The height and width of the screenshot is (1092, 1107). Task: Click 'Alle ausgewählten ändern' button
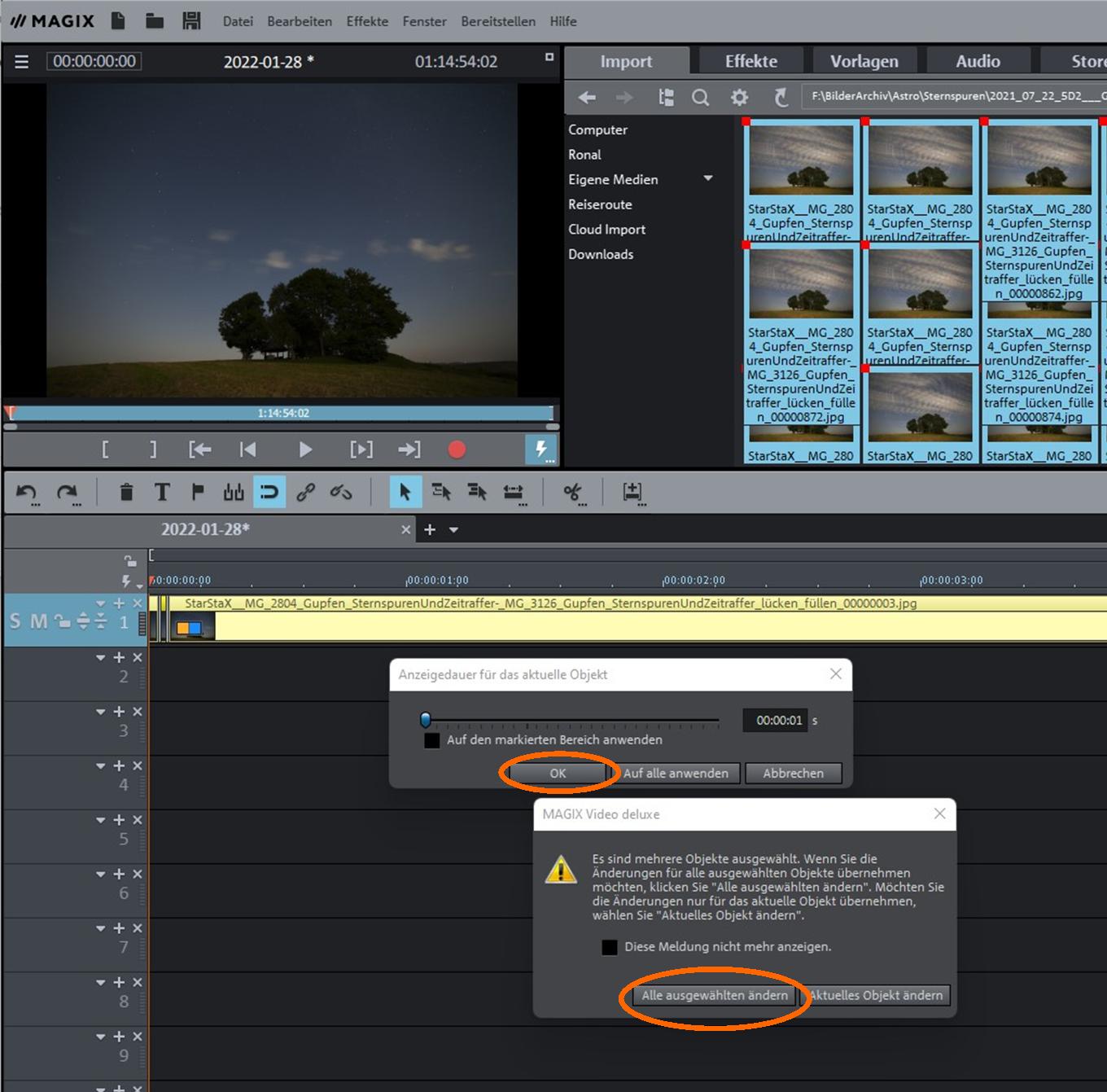[714, 995]
